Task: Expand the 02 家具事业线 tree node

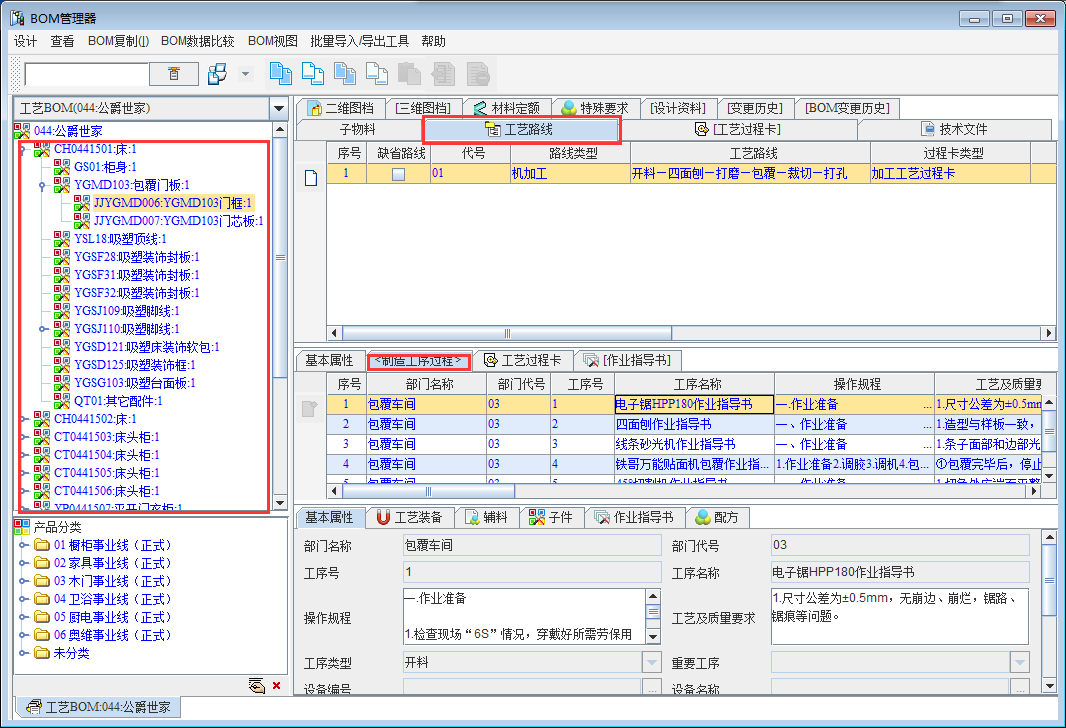Action: (x=26, y=563)
